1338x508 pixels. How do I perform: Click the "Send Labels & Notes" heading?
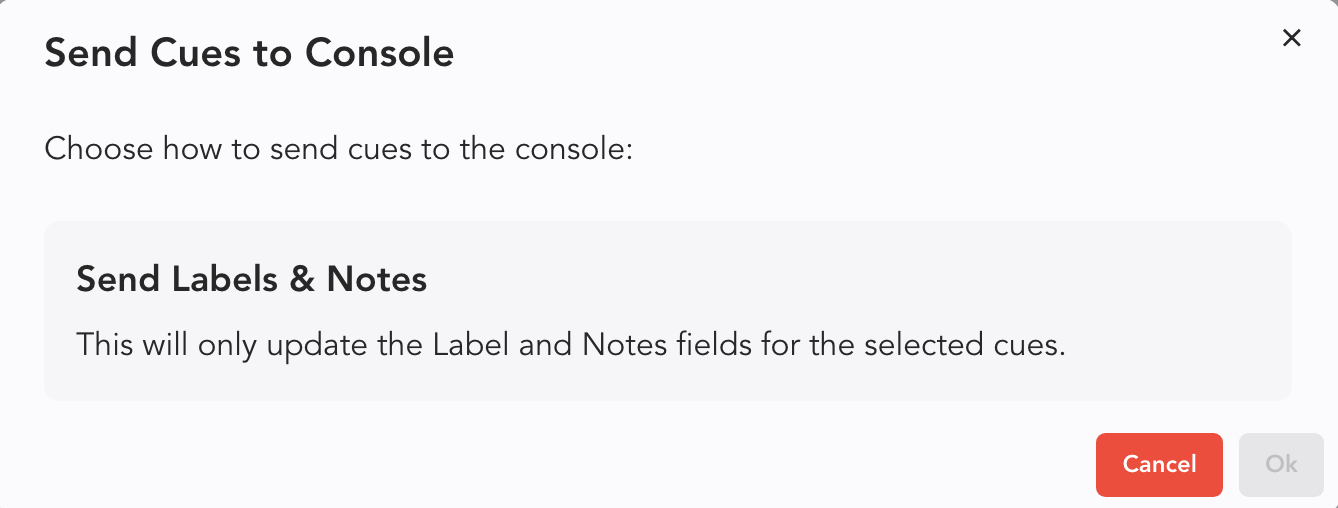click(251, 279)
